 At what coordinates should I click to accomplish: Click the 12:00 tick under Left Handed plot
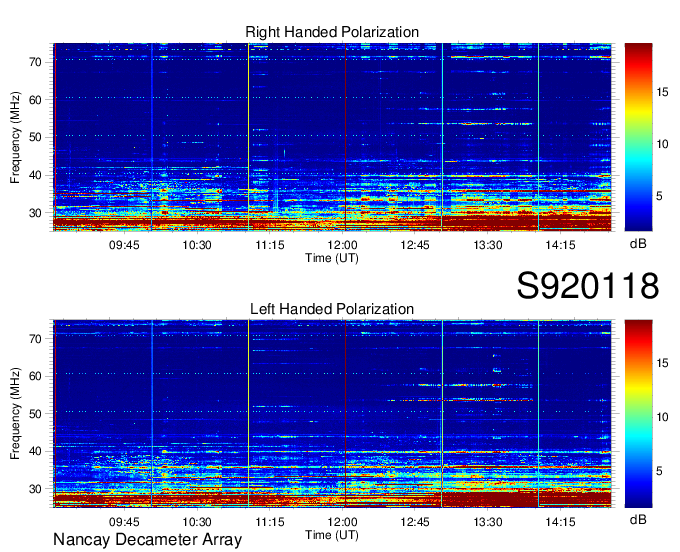[x=343, y=522]
